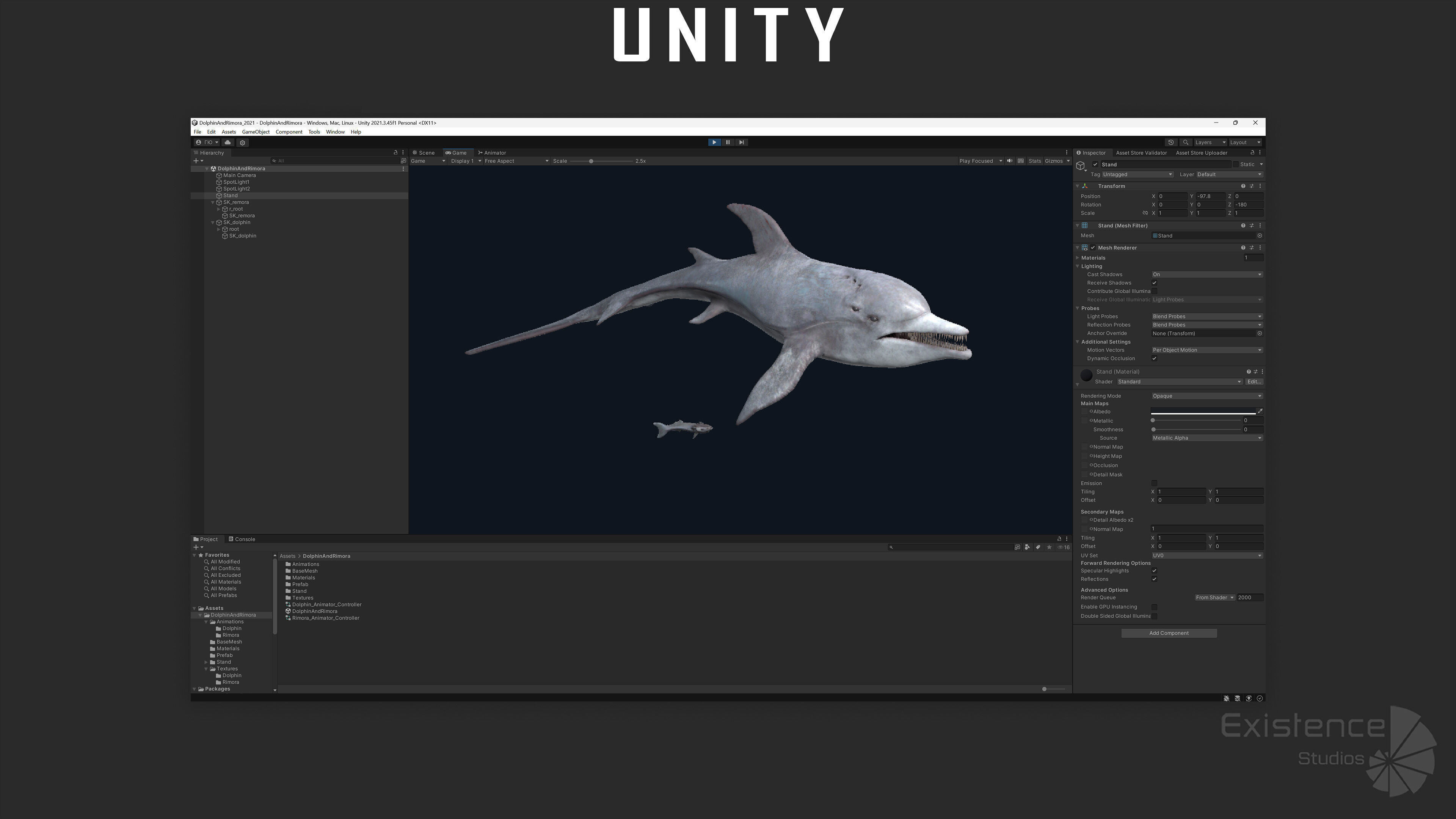1456x819 pixels.
Task: Click the Stand GameObject cube icon
Action: click(1081, 166)
